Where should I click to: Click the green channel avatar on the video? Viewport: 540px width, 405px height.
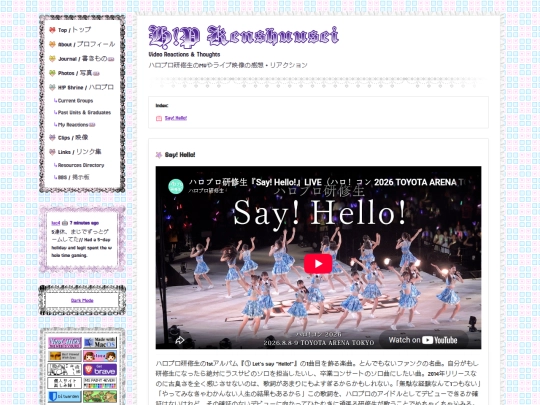175,187
